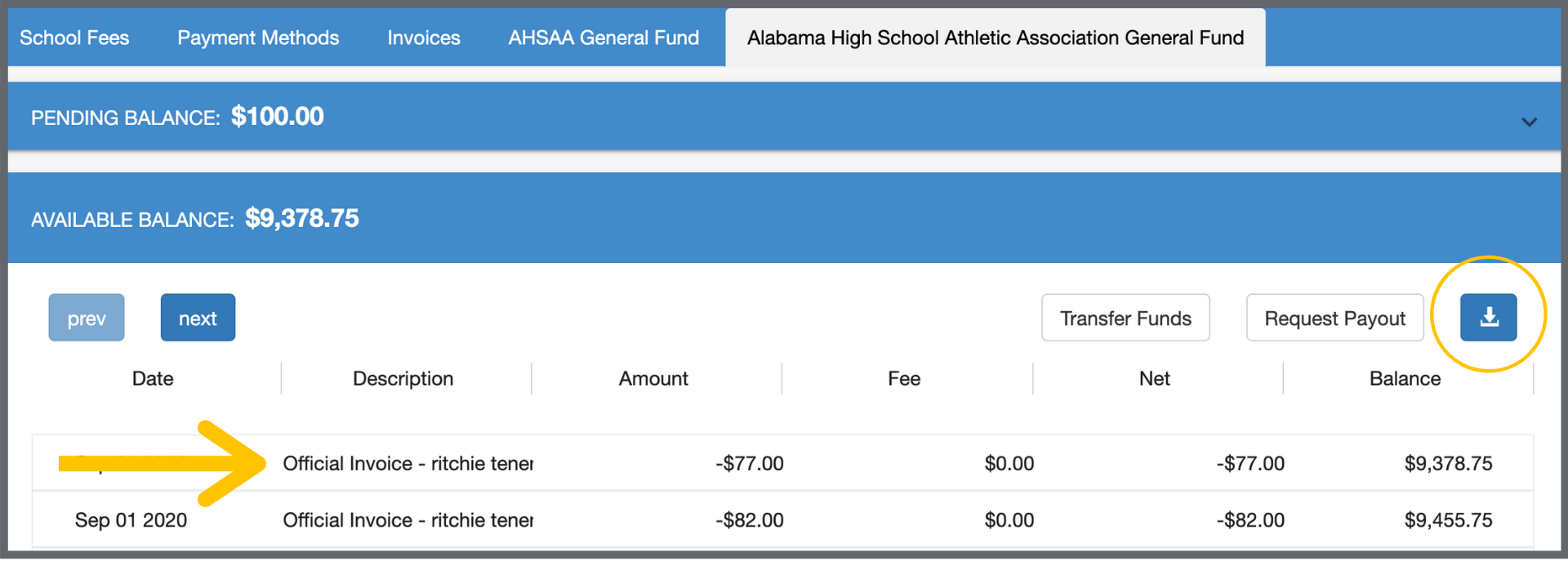
Task: Expand the Available Balance panel header
Action: point(784,218)
